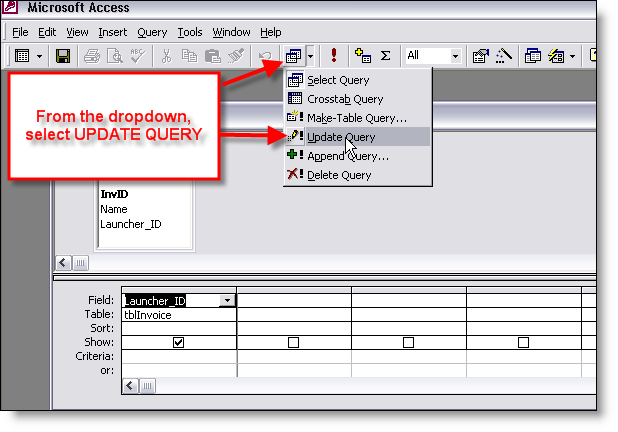Choose Select Query from the dropdown
618x432 pixels.
tap(358, 80)
